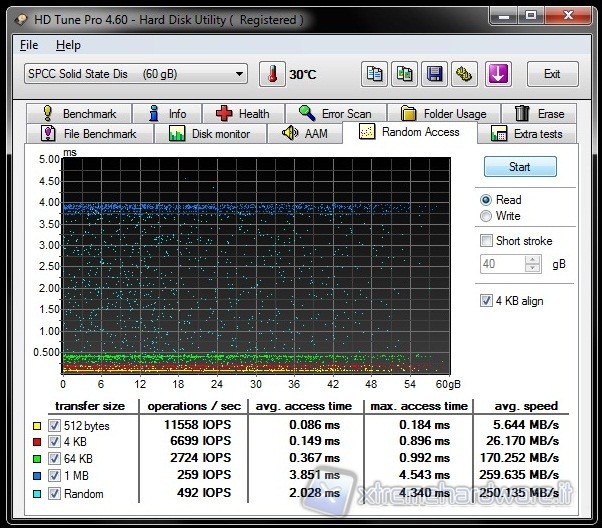Click the blue 1 MB color swatch

pos(38,476)
